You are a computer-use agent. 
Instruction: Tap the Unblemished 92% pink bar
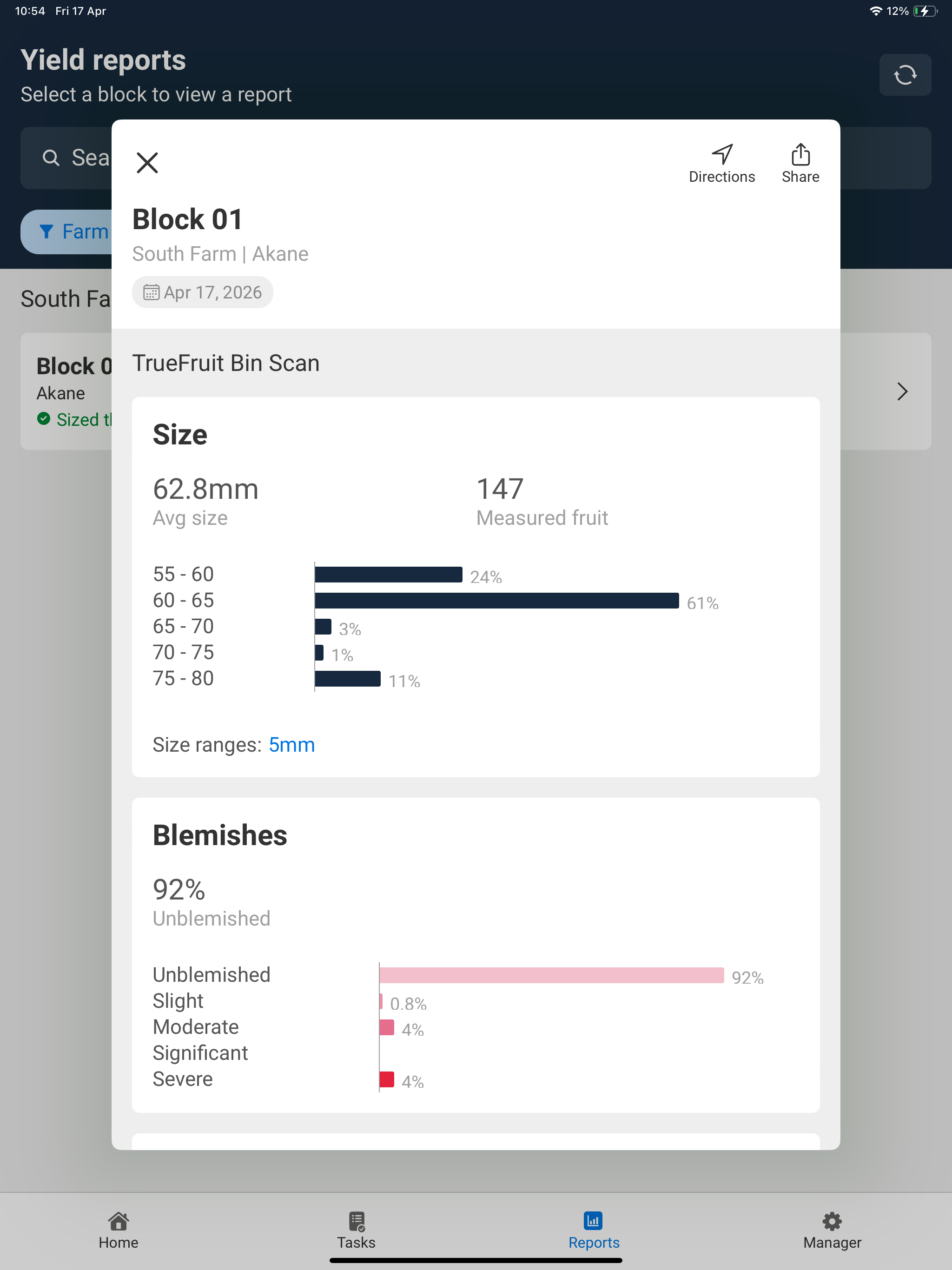pyautogui.click(x=551, y=975)
